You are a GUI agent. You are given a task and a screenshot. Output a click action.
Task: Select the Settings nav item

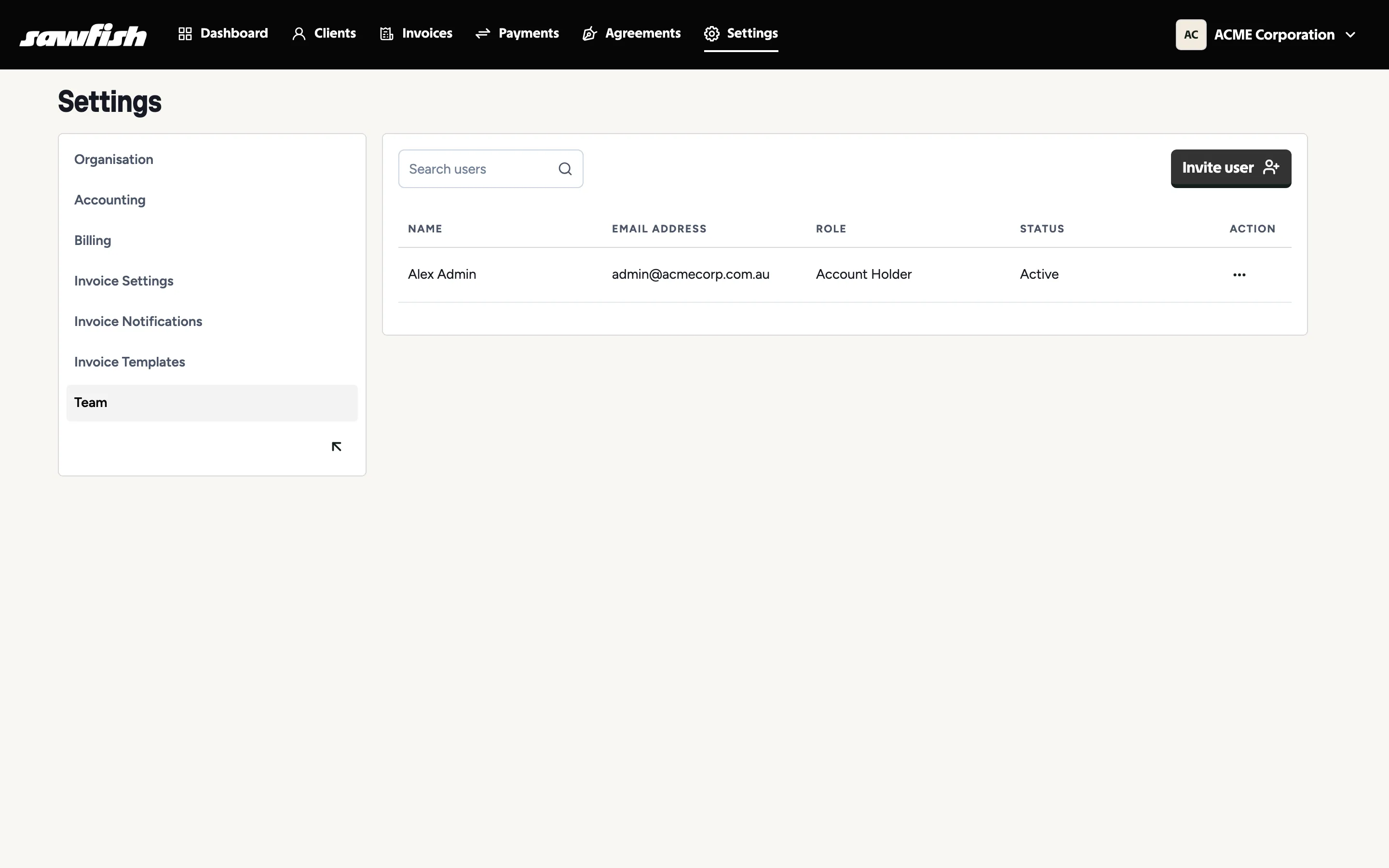[741, 33]
